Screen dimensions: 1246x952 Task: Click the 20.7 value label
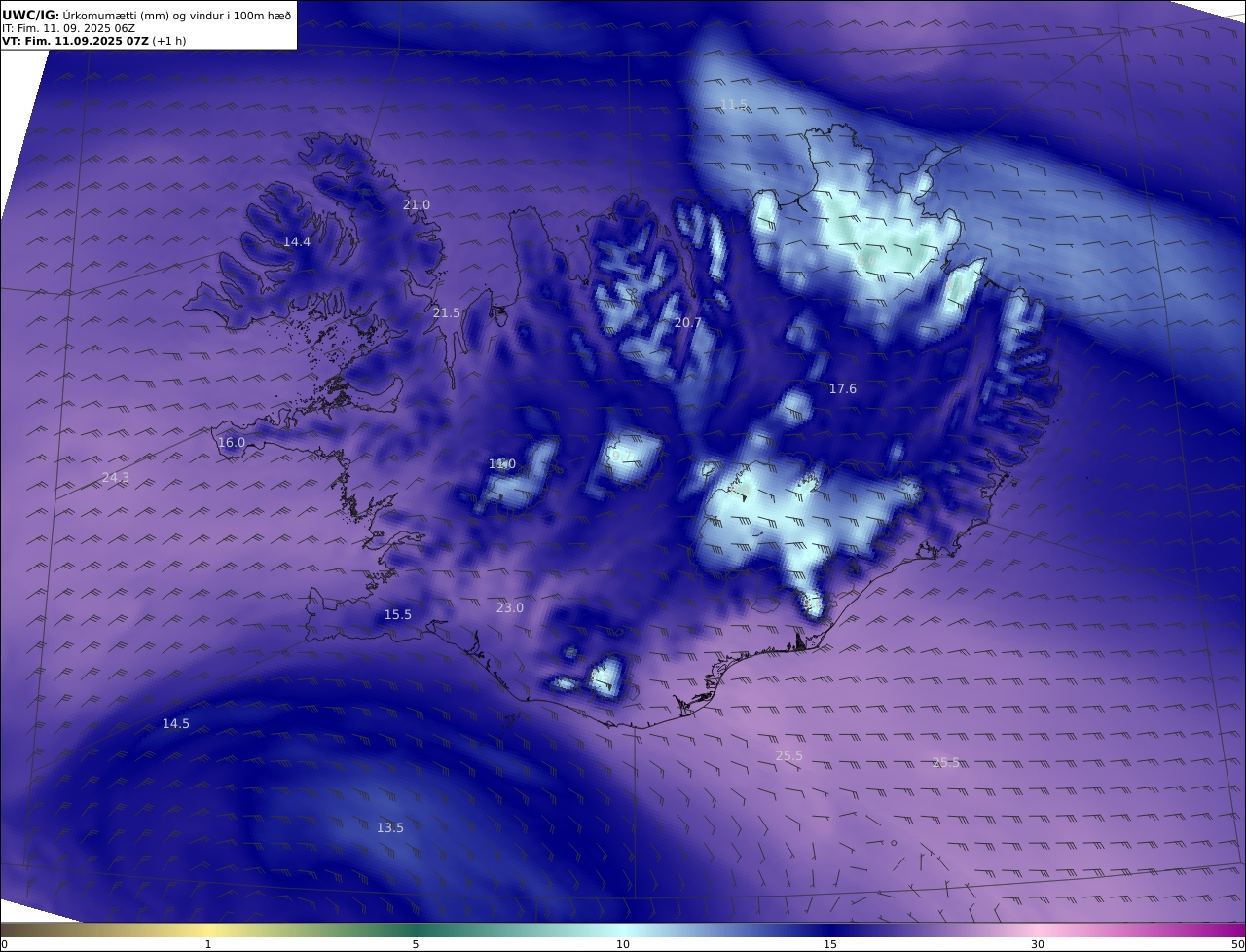pyautogui.click(x=687, y=322)
